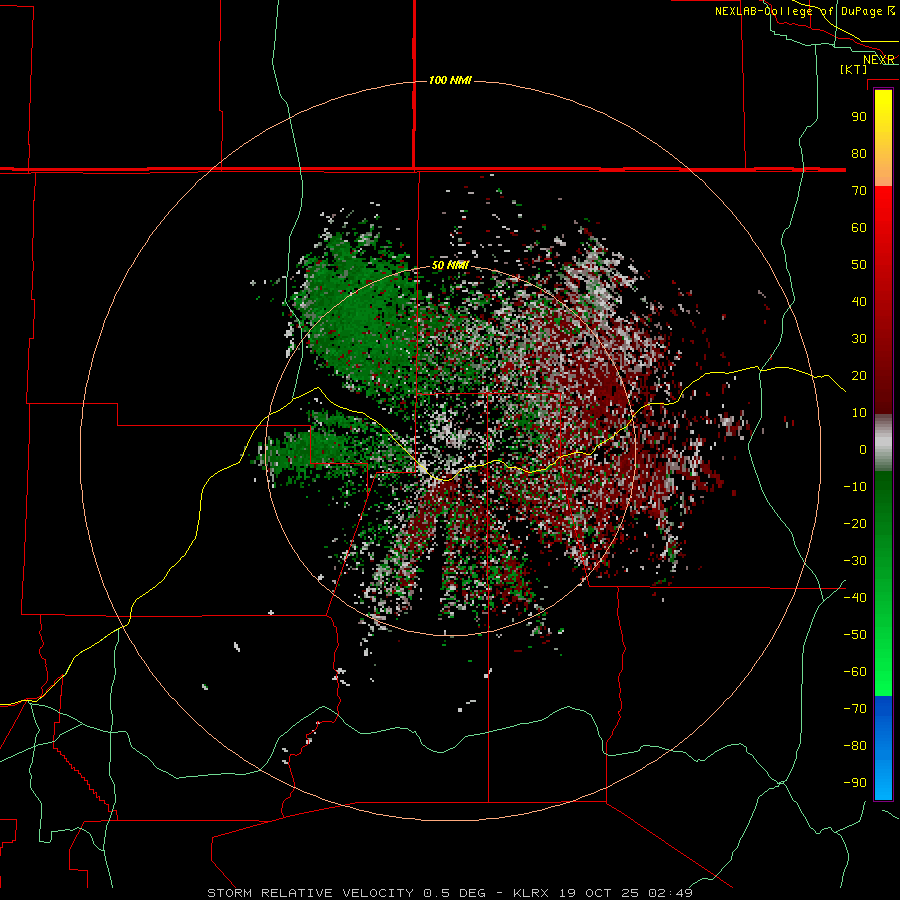Image resolution: width=900 pixels, height=900 pixels.
Task: Click the 70 value on velocity scale
Action: pyautogui.click(x=859, y=191)
